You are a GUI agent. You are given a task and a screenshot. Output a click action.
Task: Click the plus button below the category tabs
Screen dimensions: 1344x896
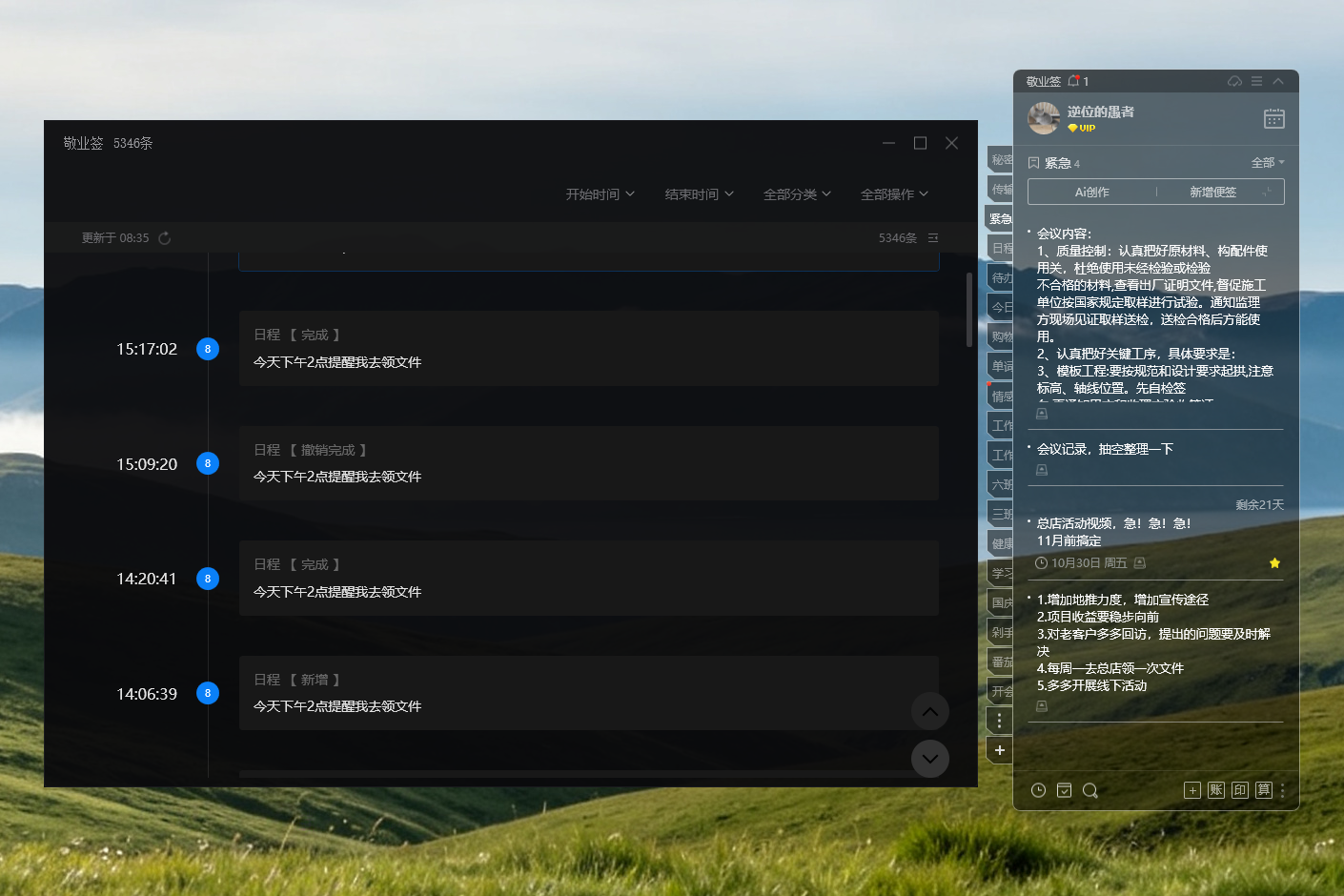click(999, 750)
